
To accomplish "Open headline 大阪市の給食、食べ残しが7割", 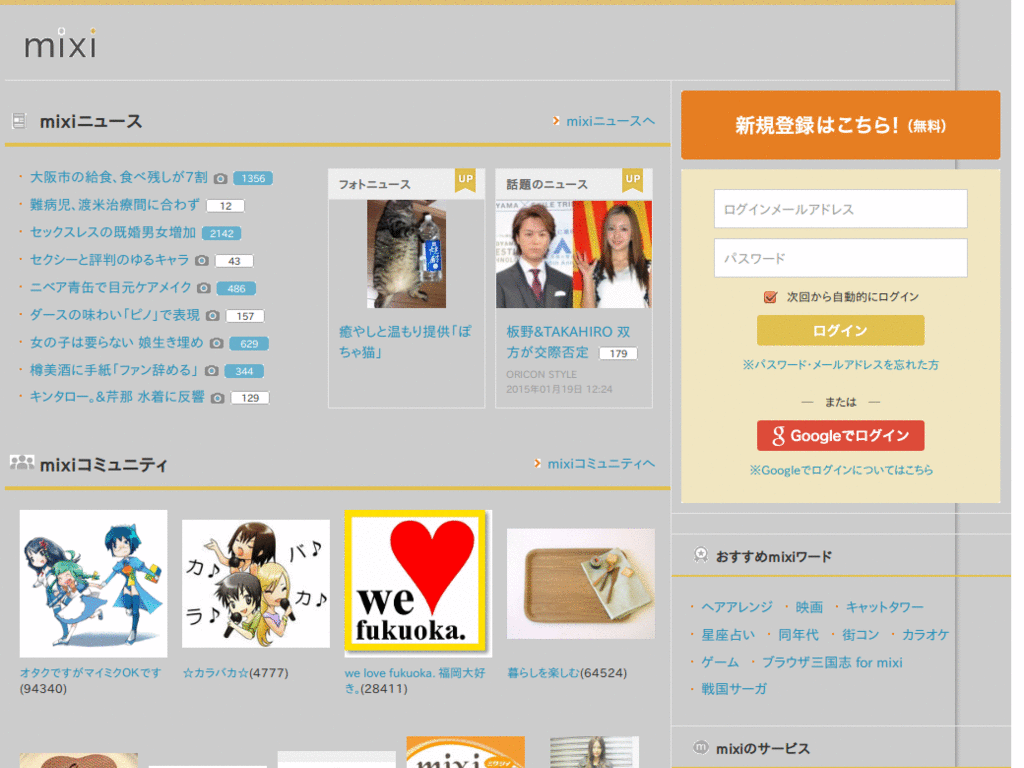I will tap(118, 177).
